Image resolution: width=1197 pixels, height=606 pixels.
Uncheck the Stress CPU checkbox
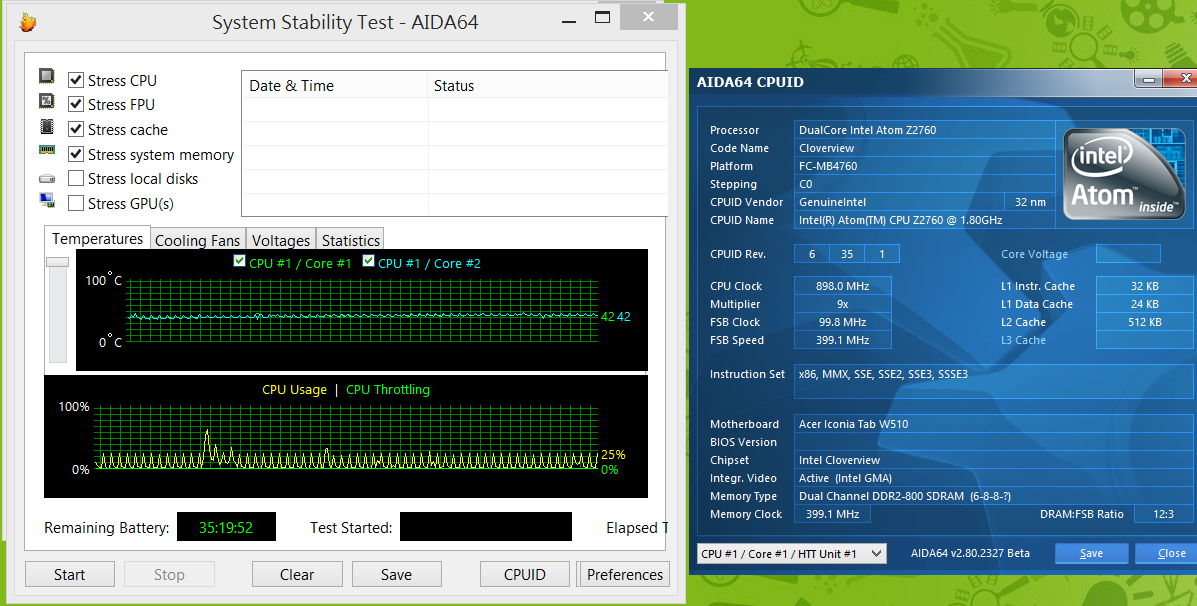click(76, 79)
